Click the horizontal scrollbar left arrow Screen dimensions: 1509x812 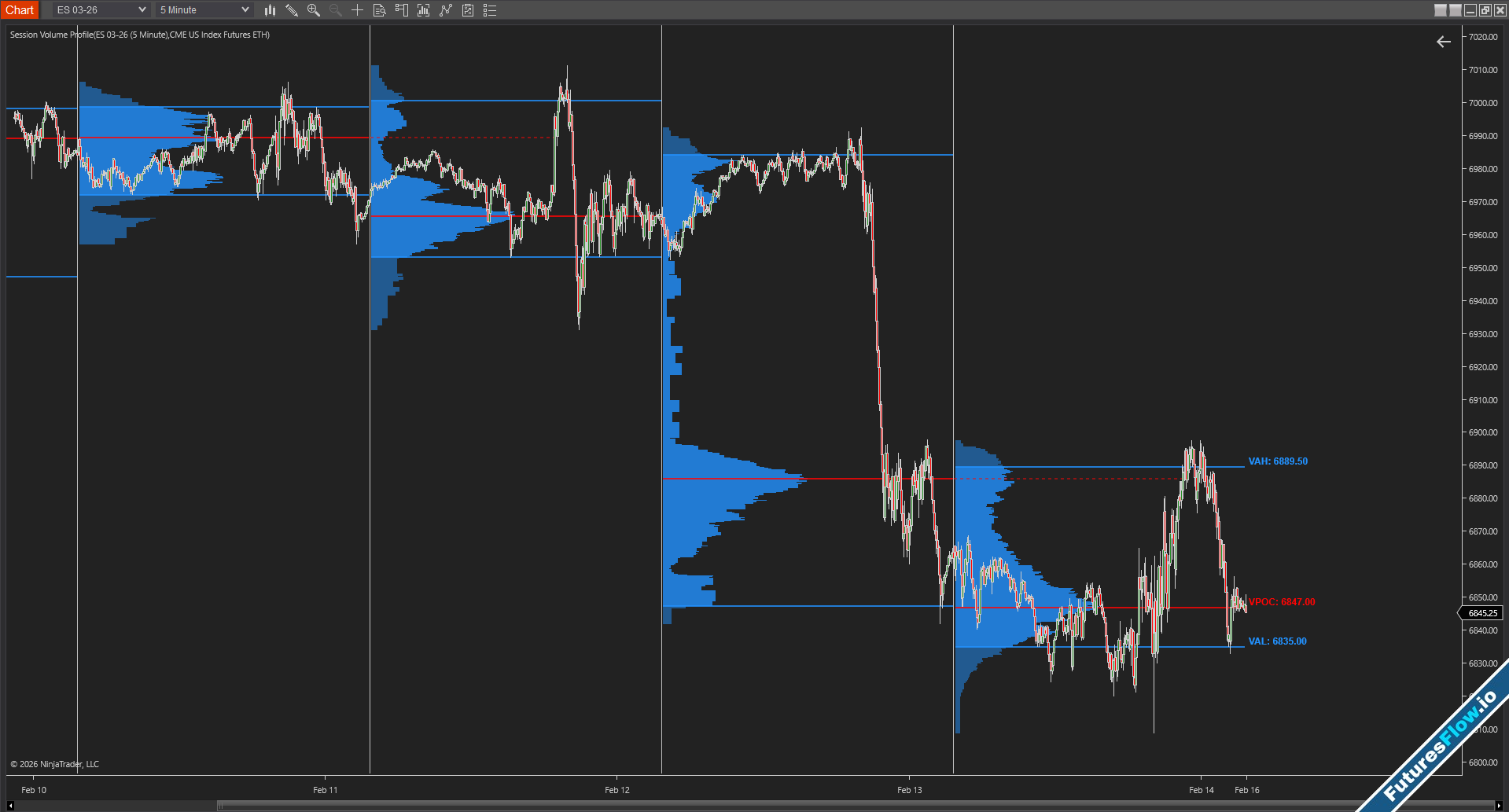(10, 806)
